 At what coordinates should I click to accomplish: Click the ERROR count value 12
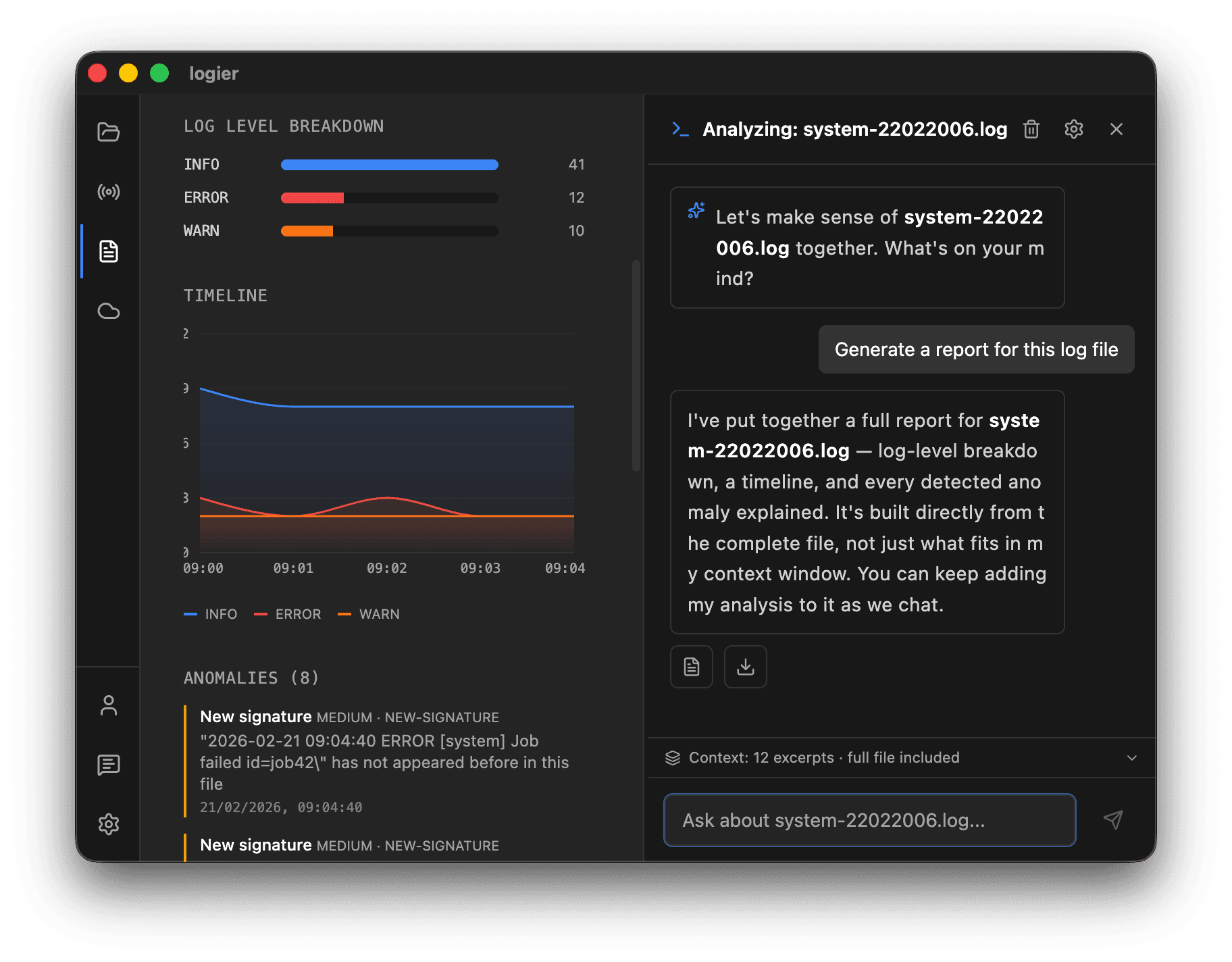pos(576,198)
